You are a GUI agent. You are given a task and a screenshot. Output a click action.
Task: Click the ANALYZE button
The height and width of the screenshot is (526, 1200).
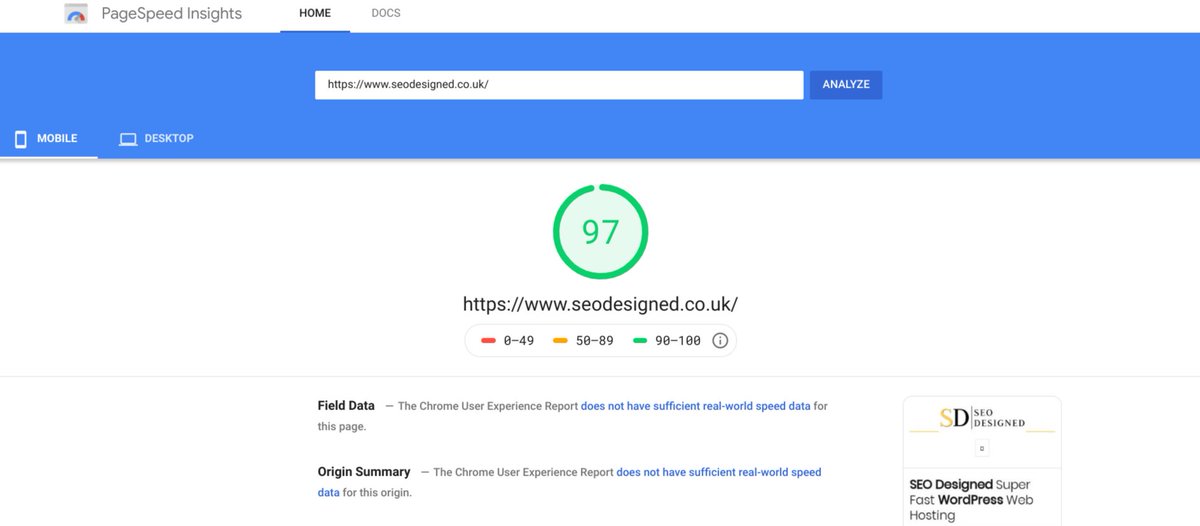(846, 85)
